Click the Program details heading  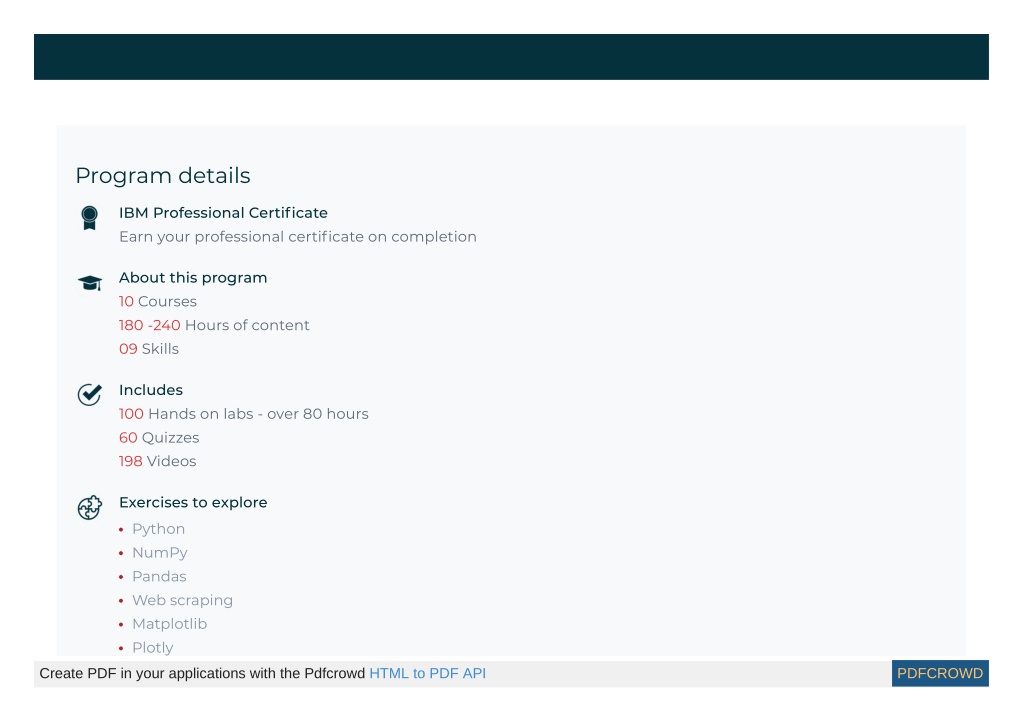pos(163,176)
